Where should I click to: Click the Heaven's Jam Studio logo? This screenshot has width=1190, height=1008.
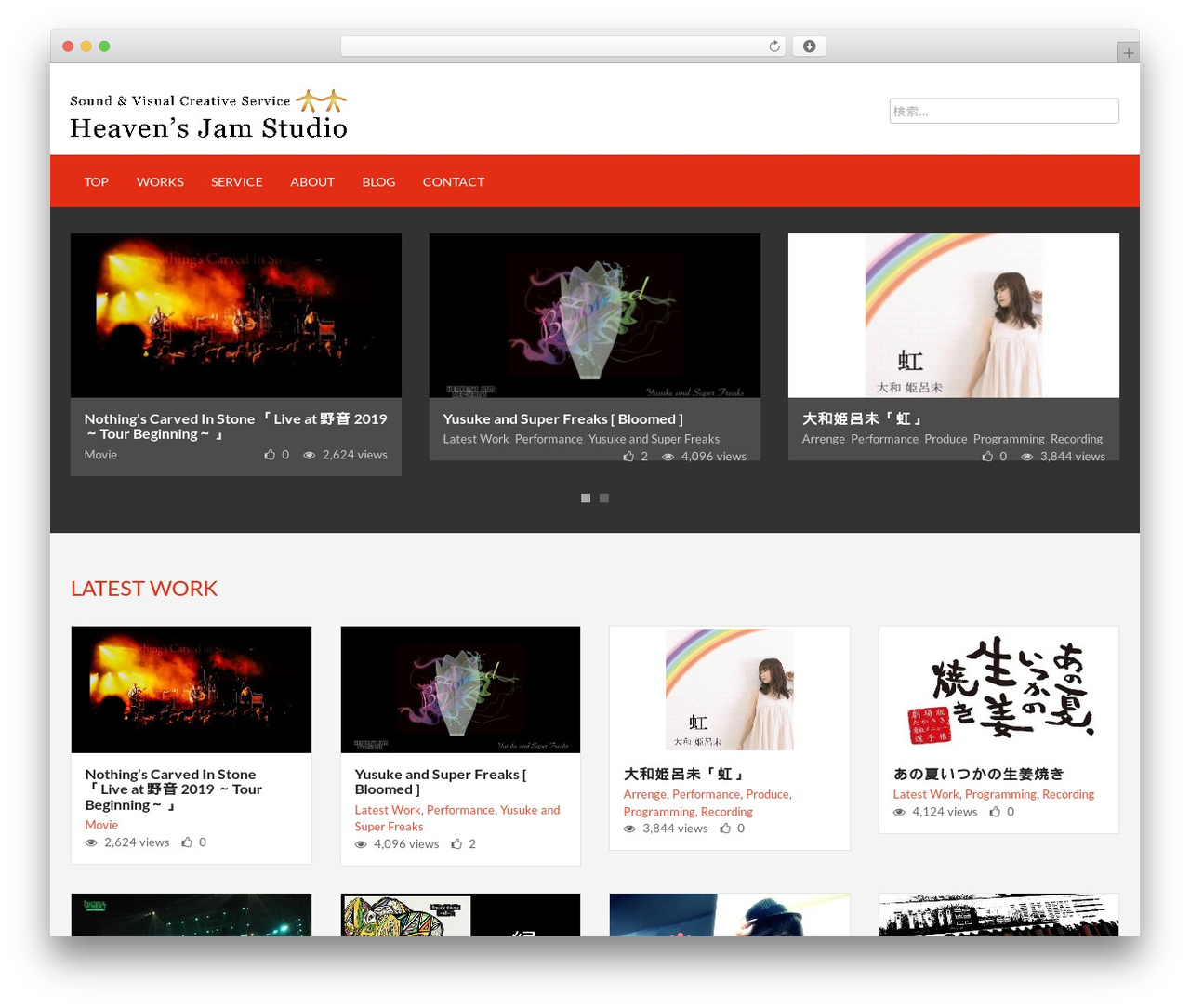(208, 114)
